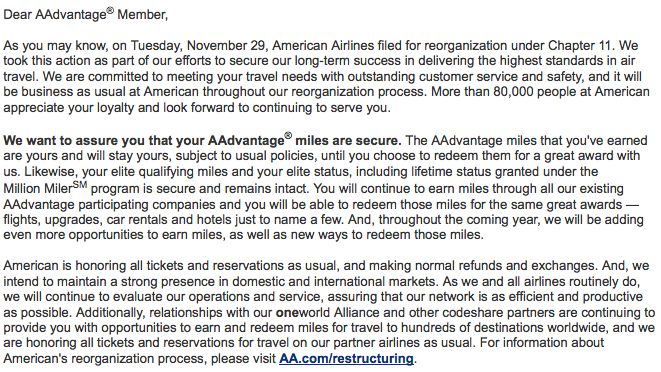Click the superscript SM mark after Million Miler
Screen dimensions: 661x372
click(80, 184)
